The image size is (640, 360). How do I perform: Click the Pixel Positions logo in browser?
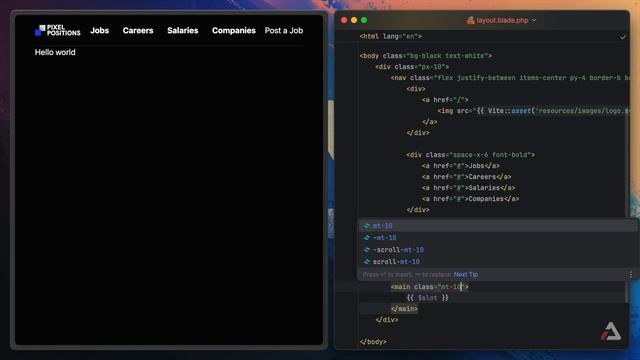(x=58, y=30)
